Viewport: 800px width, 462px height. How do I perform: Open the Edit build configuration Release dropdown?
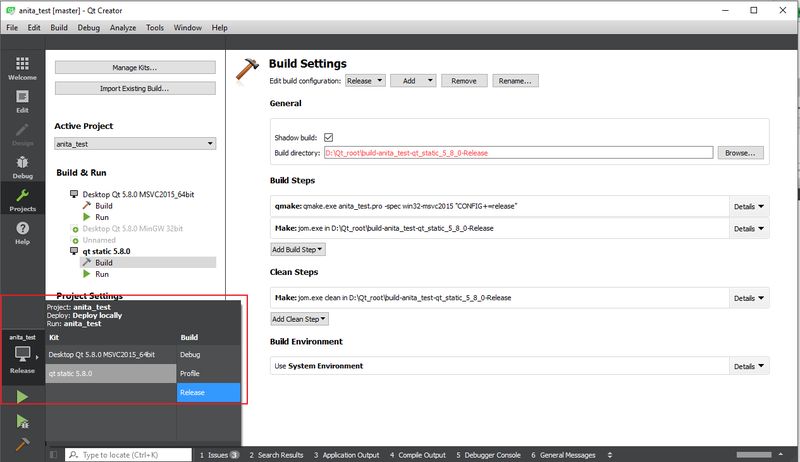pos(365,81)
